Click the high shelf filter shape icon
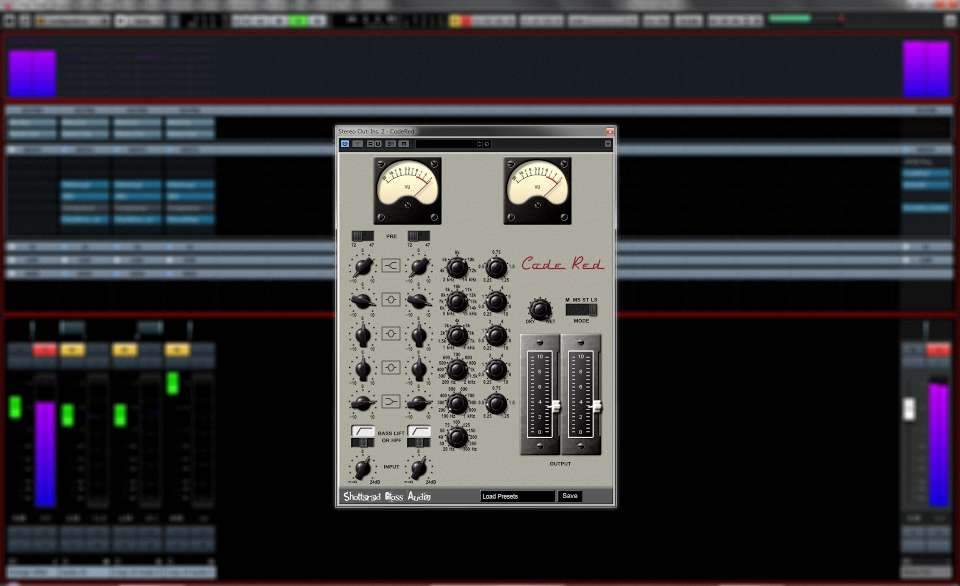This screenshot has height=586, width=960. (x=391, y=266)
